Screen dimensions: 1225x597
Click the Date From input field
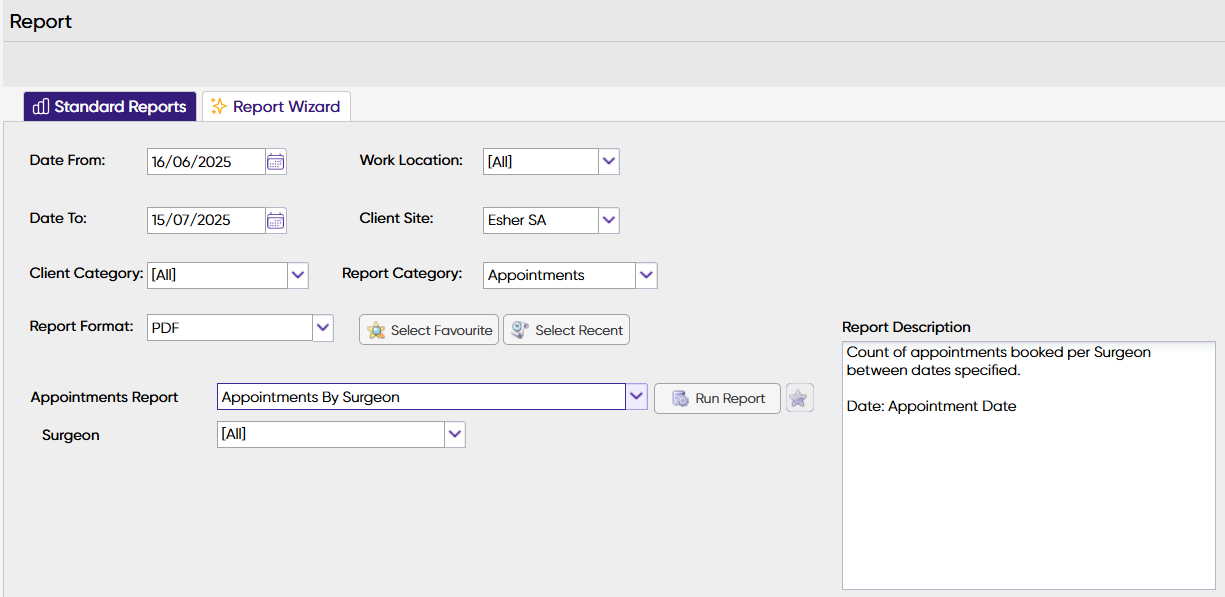coord(206,161)
